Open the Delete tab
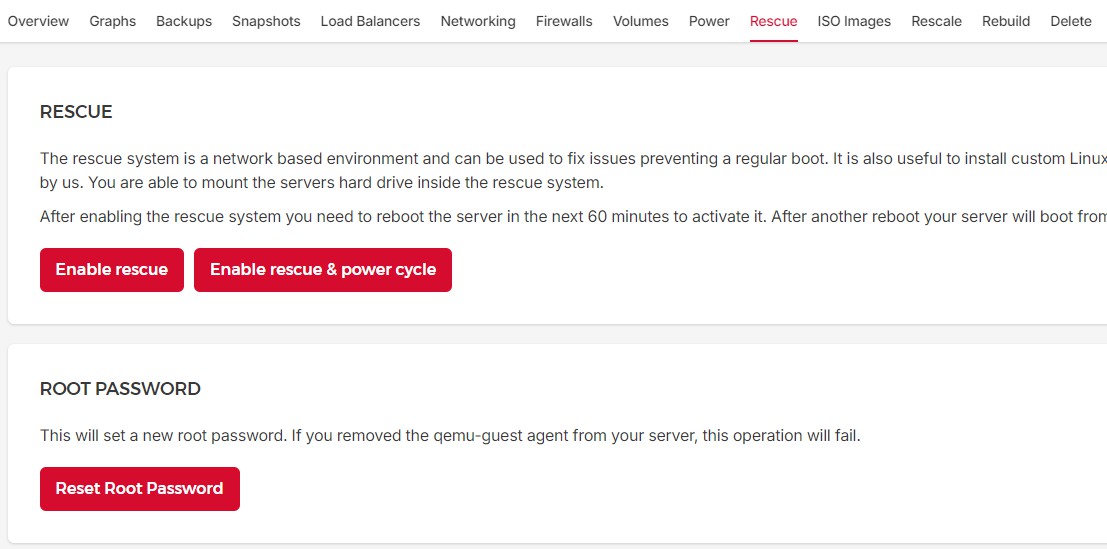The width and height of the screenshot is (1107, 549). pos(1071,21)
